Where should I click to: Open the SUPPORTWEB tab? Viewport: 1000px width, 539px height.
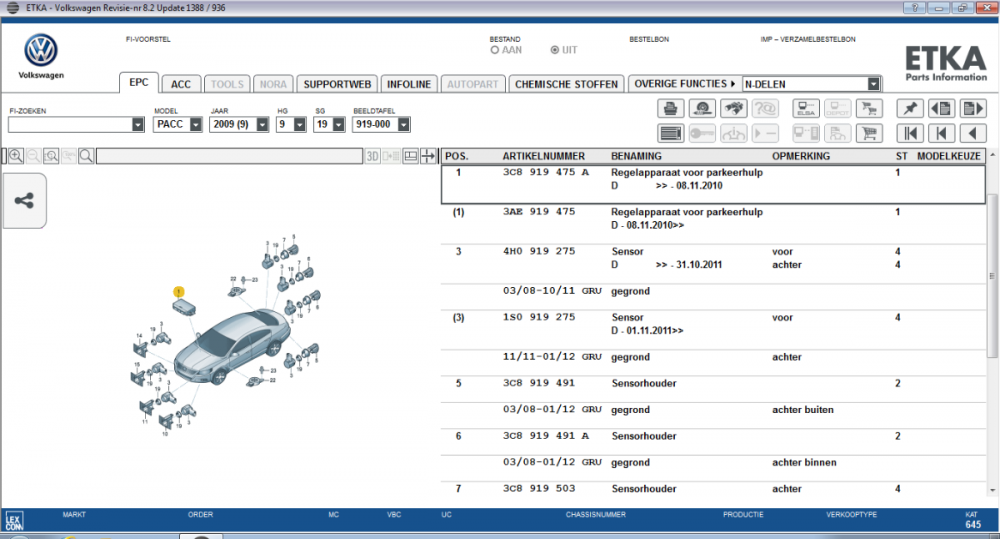pyautogui.click(x=337, y=84)
